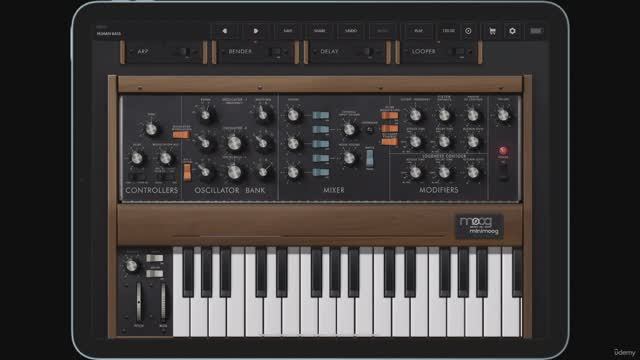Click the PLAY button in top bar
The width and height of the screenshot is (640, 360).
click(x=418, y=31)
